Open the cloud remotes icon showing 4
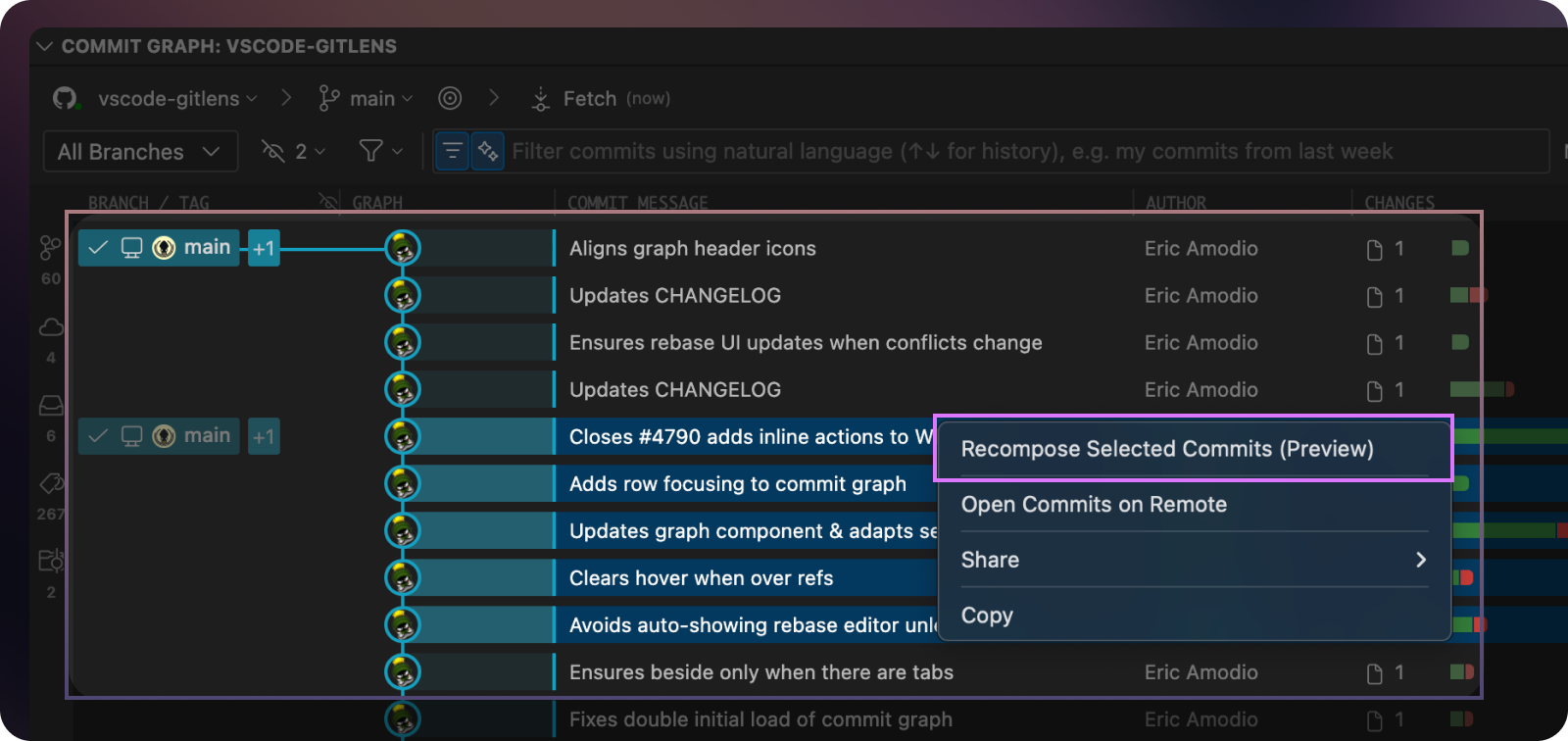1568x741 pixels. (50, 327)
